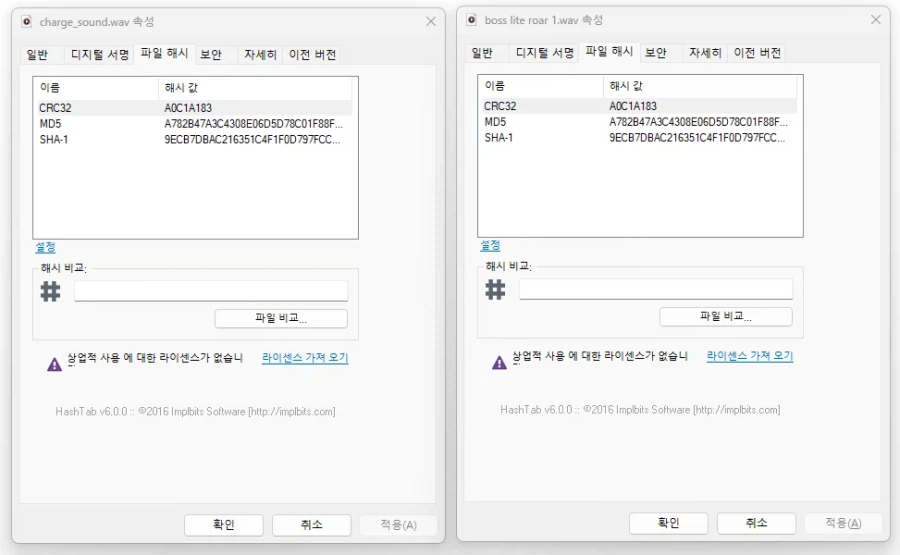
Task: Click 설정 link in charge_sound.wav window
Action: click(x=45, y=247)
